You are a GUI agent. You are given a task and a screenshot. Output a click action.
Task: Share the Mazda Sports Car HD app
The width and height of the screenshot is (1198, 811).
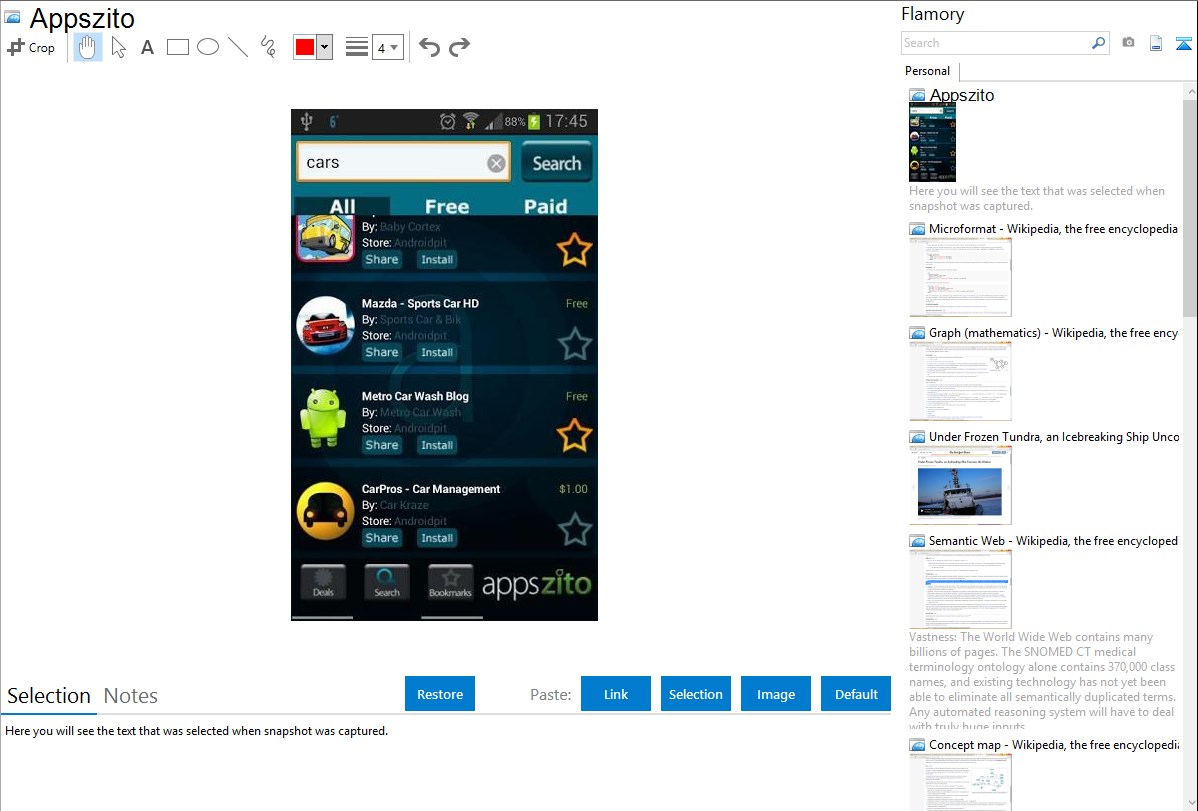[382, 352]
